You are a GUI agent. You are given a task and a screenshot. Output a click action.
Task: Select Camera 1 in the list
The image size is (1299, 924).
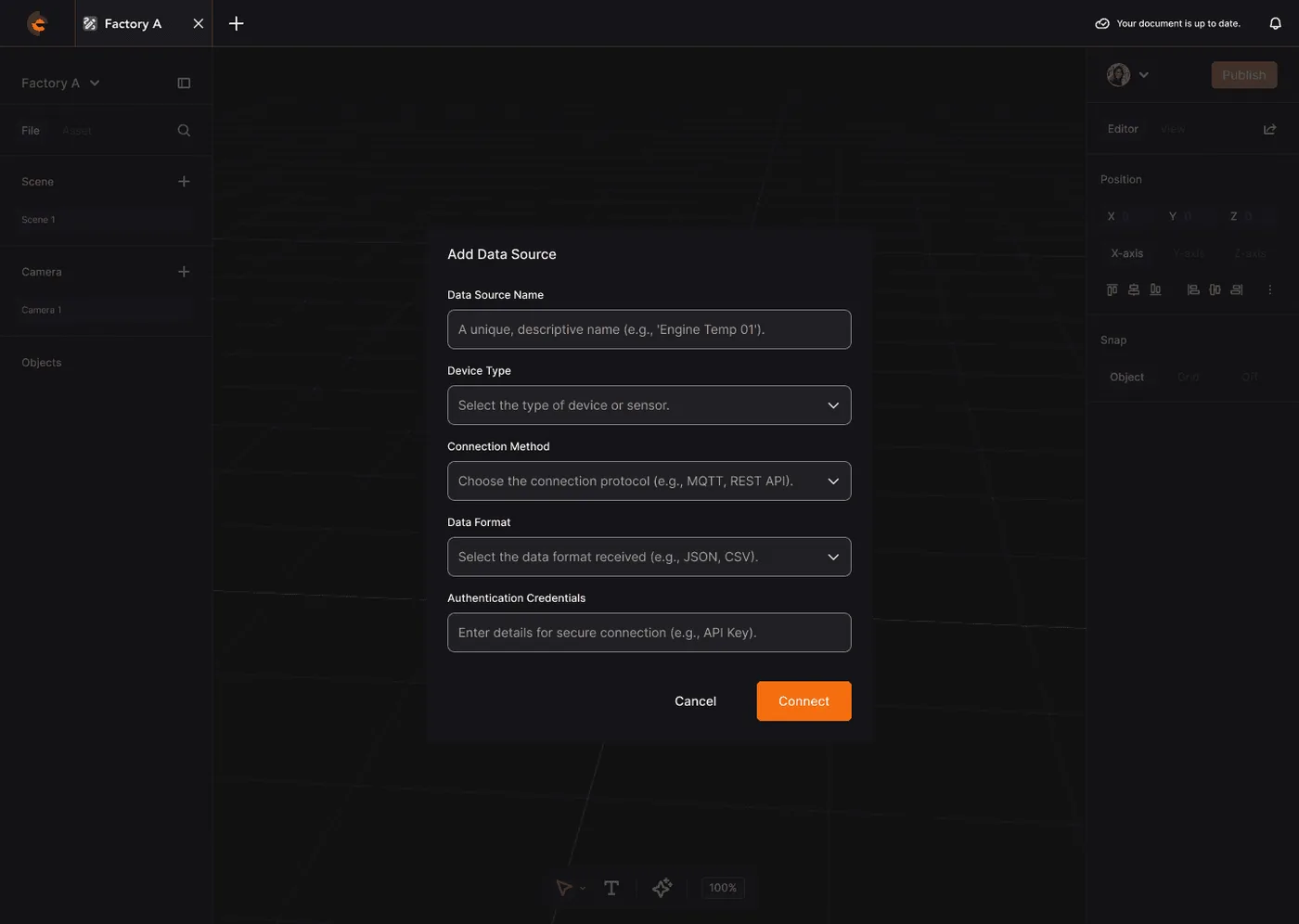click(107, 310)
